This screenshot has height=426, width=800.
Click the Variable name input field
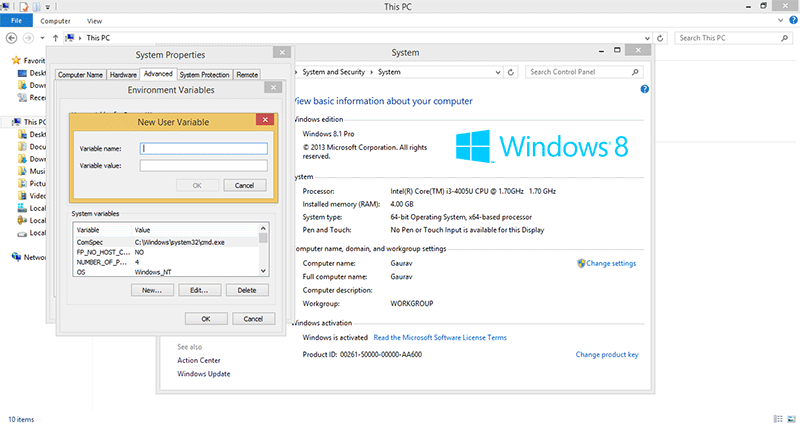pyautogui.click(x=204, y=148)
